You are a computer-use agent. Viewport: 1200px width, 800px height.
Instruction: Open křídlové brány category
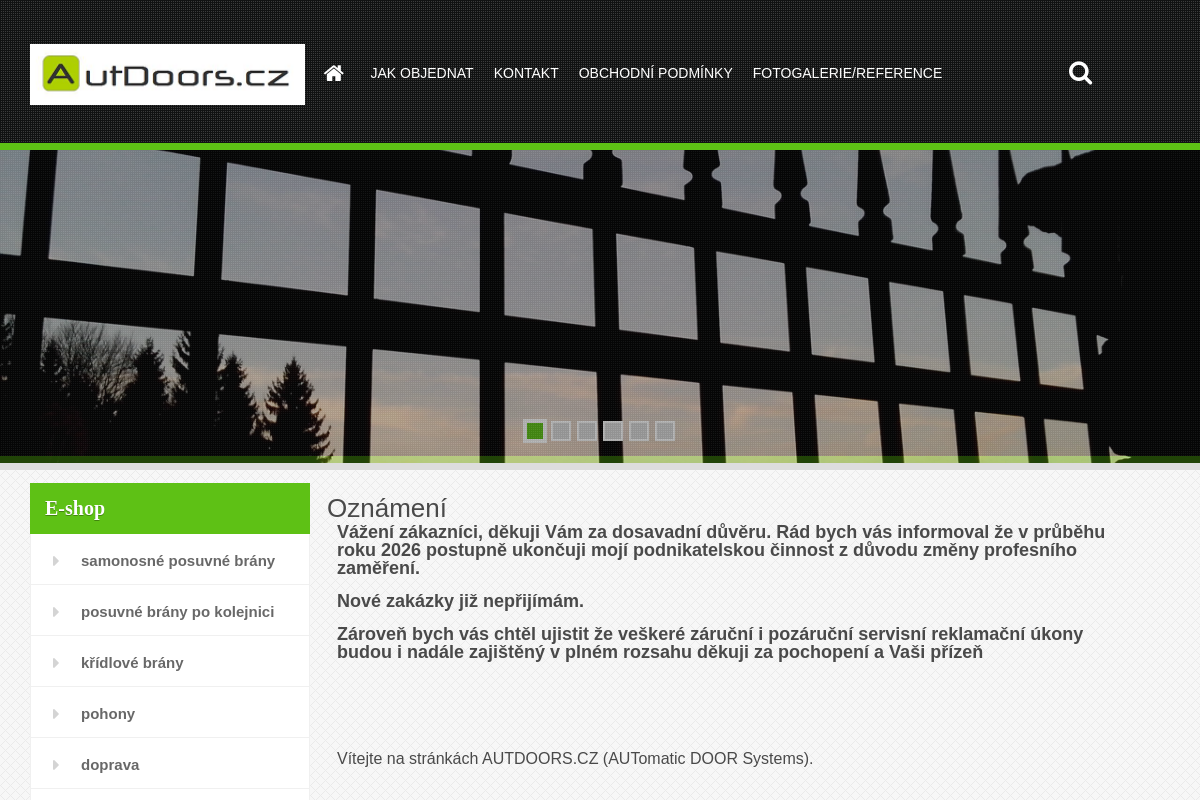(x=132, y=663)
